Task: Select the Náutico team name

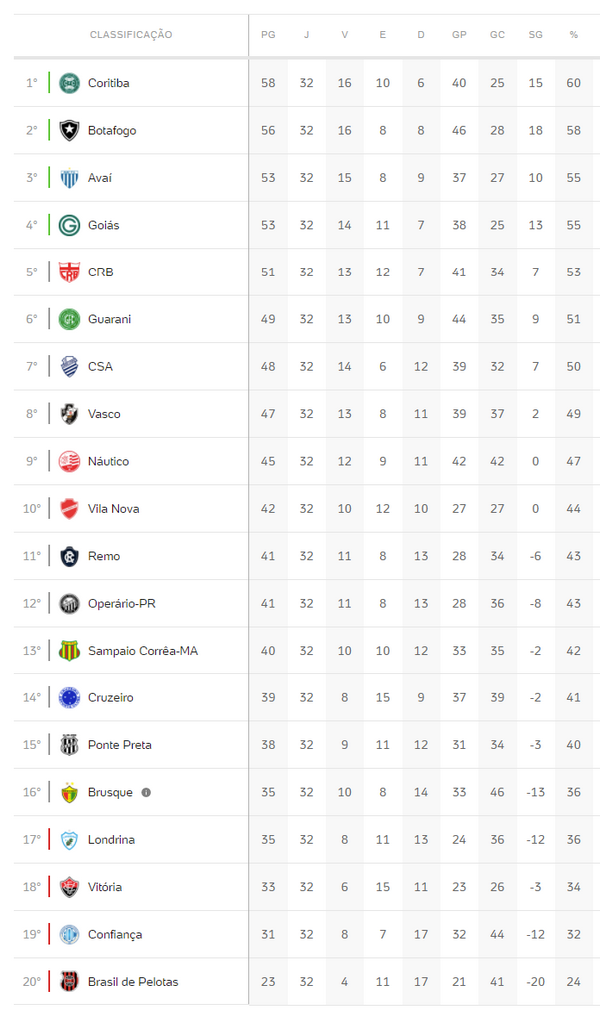Action: pos(108,461)
